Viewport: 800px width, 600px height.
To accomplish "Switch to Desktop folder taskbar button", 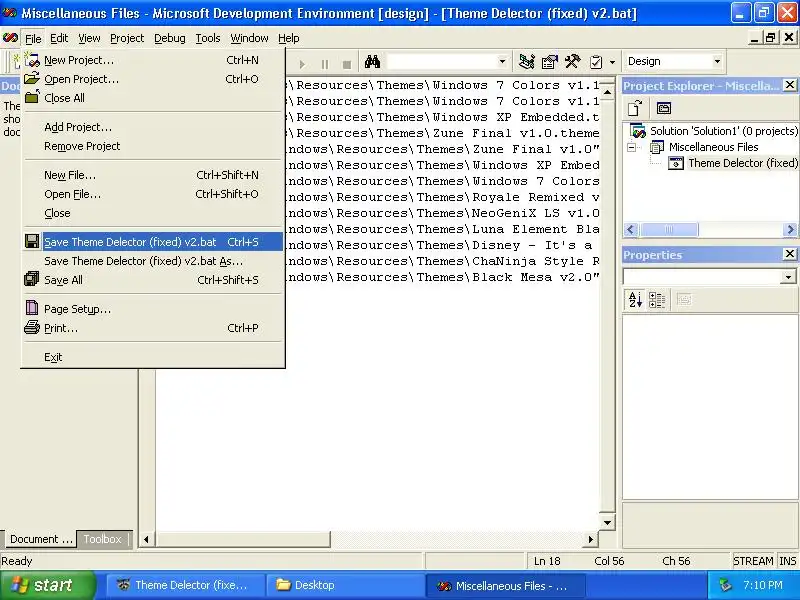I will point(343,585).
